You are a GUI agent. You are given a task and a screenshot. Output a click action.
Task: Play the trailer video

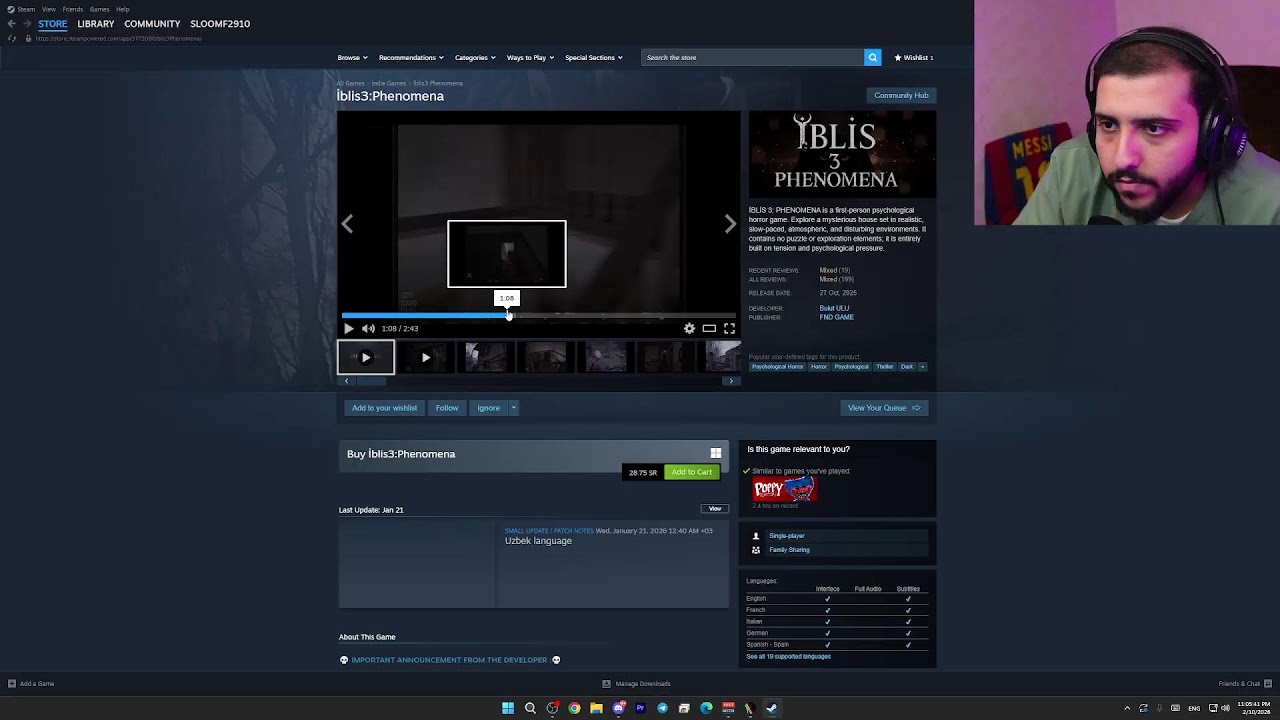point(348,328)
